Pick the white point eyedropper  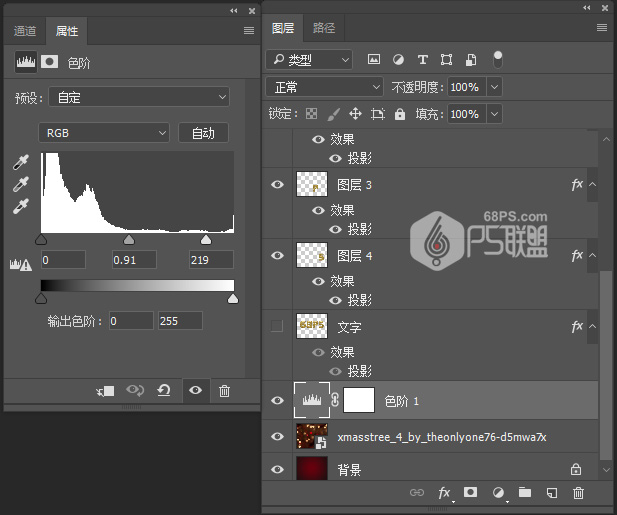21,206
